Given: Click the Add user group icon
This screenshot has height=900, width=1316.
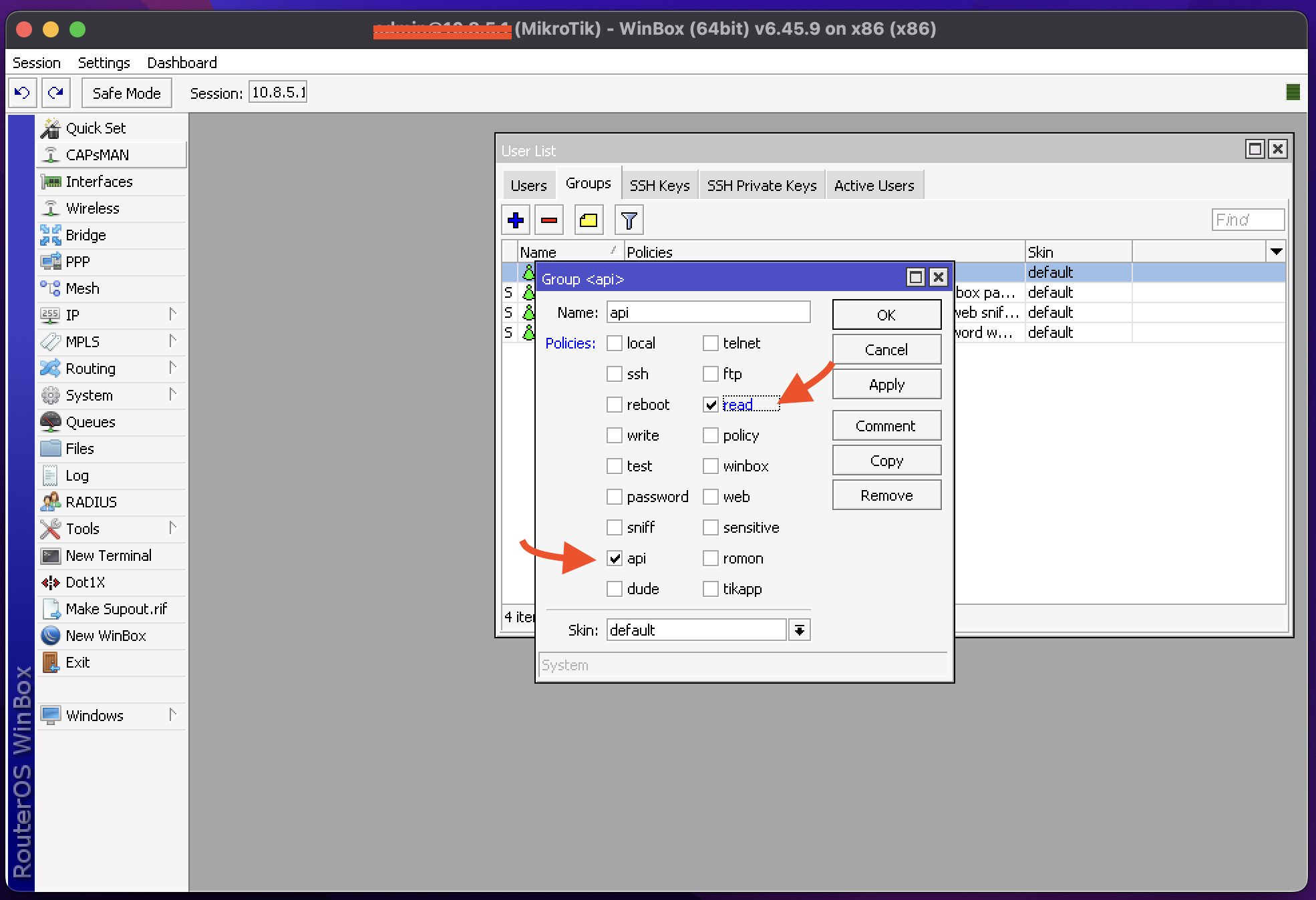Looking at the screenshot, I should click(x=515, y=220).
